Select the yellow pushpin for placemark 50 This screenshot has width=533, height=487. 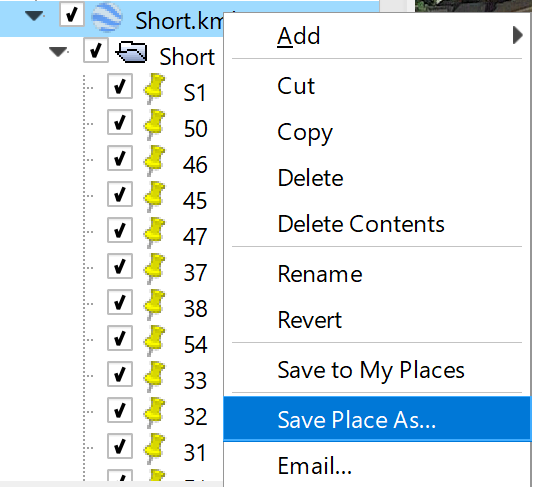coord(155,124)
